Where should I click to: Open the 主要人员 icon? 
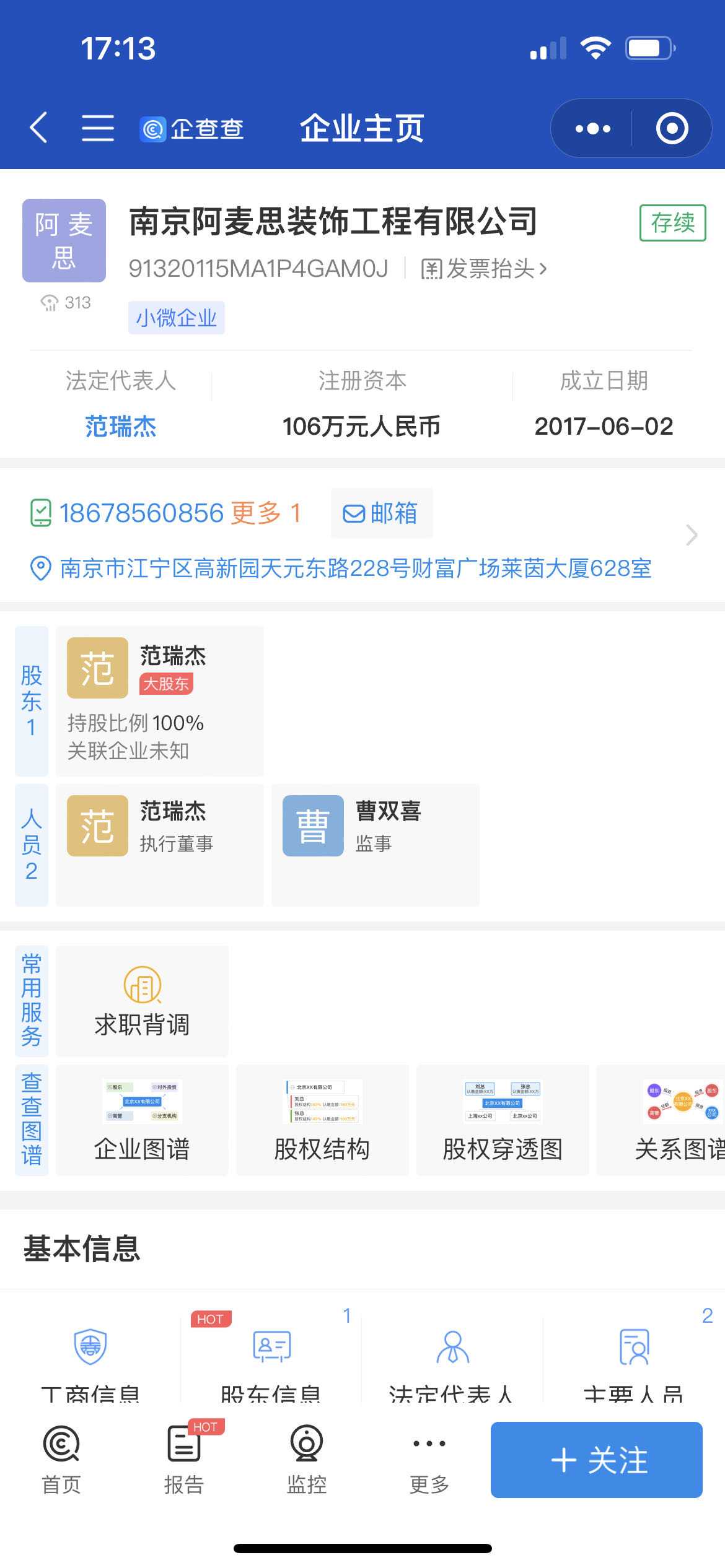pos(633,1346)
